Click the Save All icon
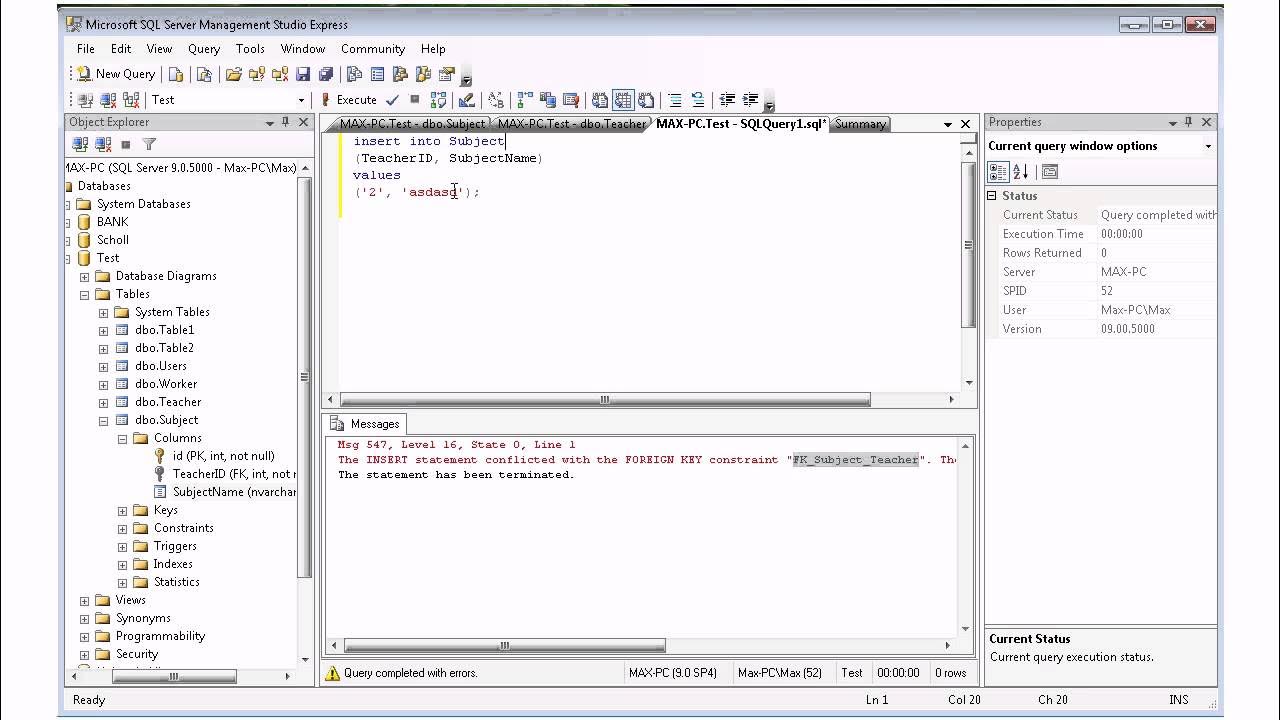The height and width of the screenshot is (720, 1280). click(325, 74)
